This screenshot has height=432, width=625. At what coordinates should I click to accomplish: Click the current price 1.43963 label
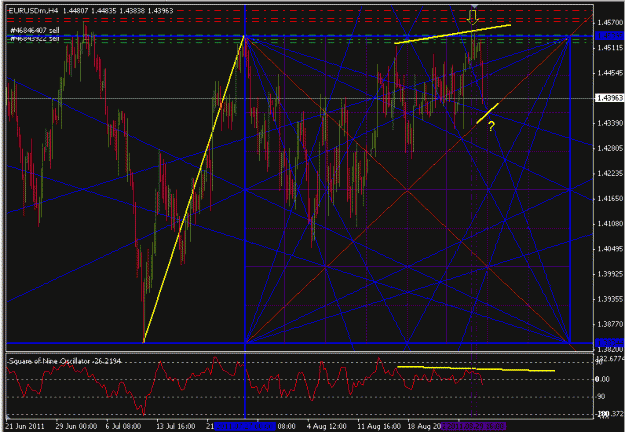tap(609, 98)
